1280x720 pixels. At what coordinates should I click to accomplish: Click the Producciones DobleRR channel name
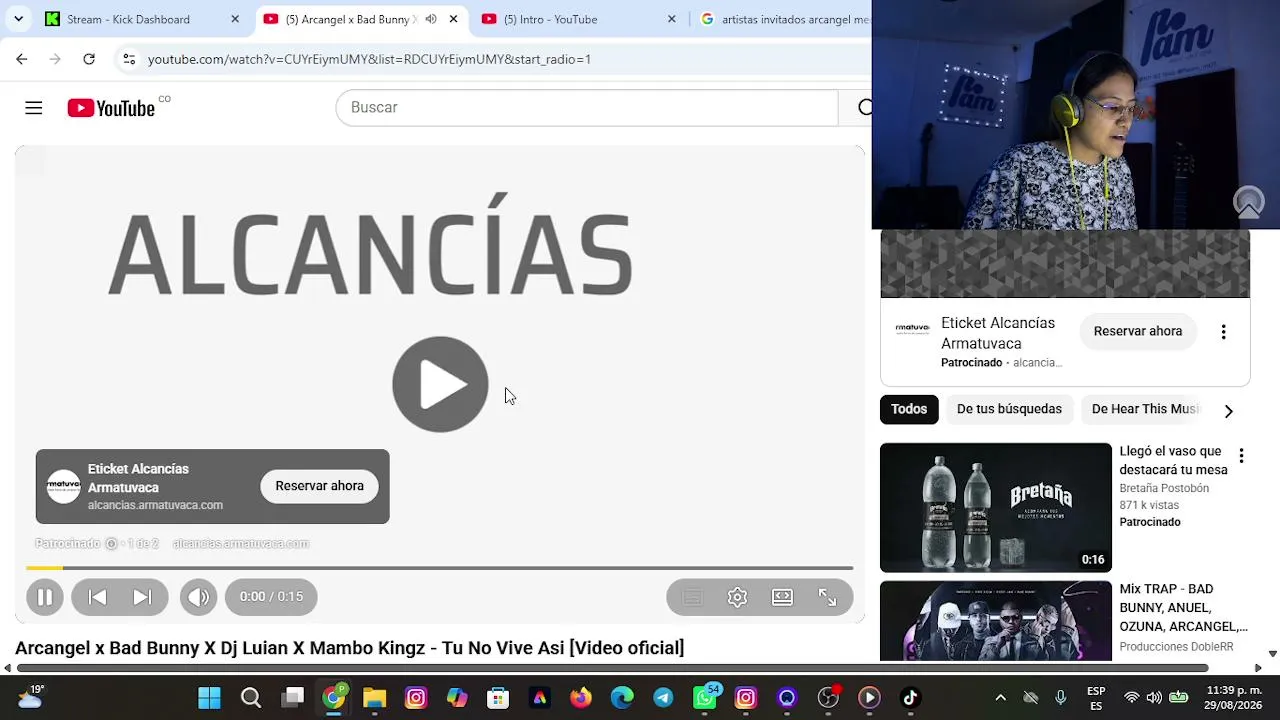1177,647
